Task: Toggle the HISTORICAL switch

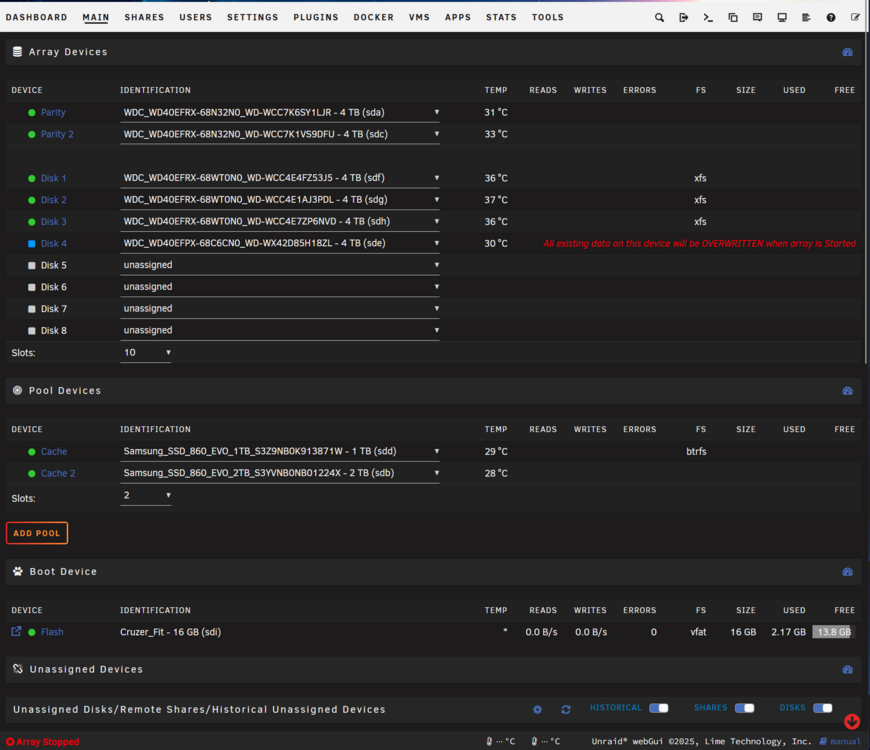Action: (659, 708)
